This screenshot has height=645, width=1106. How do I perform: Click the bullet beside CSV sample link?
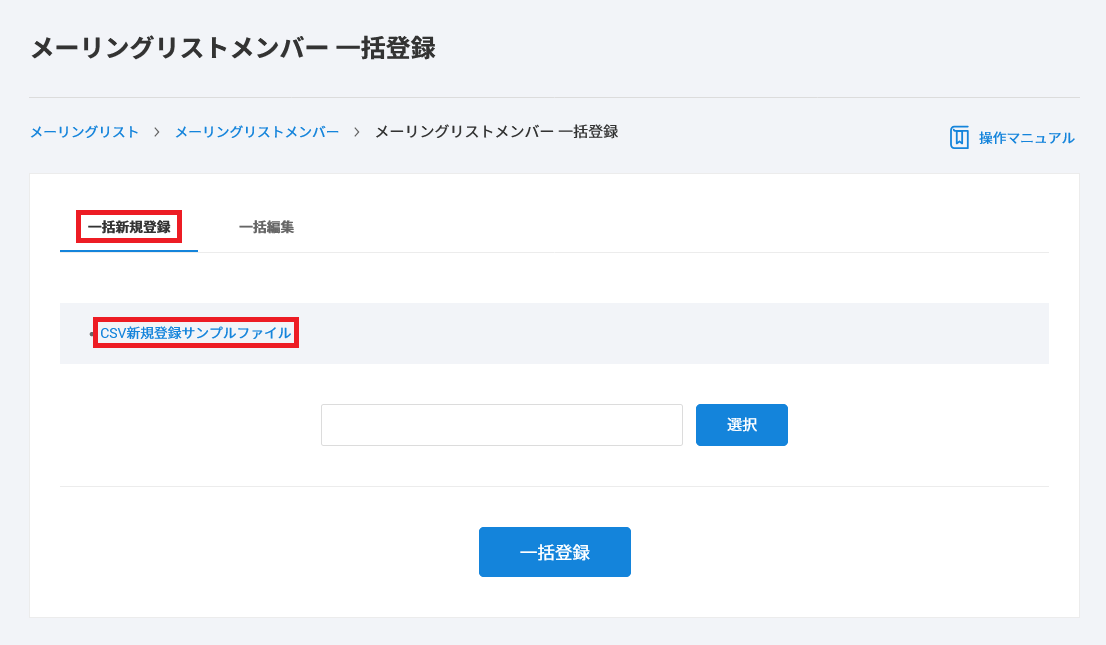(x=92, y=334)
